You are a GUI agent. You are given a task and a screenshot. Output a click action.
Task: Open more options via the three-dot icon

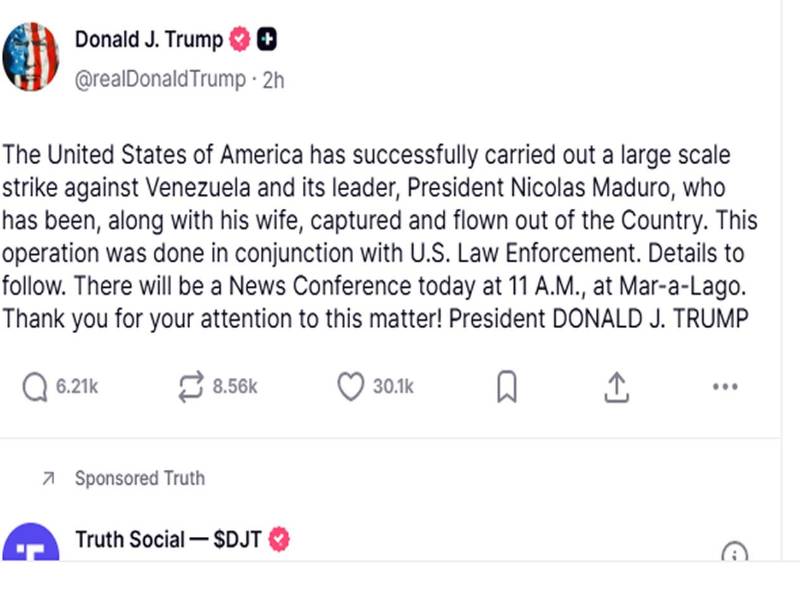pos(725,386)
